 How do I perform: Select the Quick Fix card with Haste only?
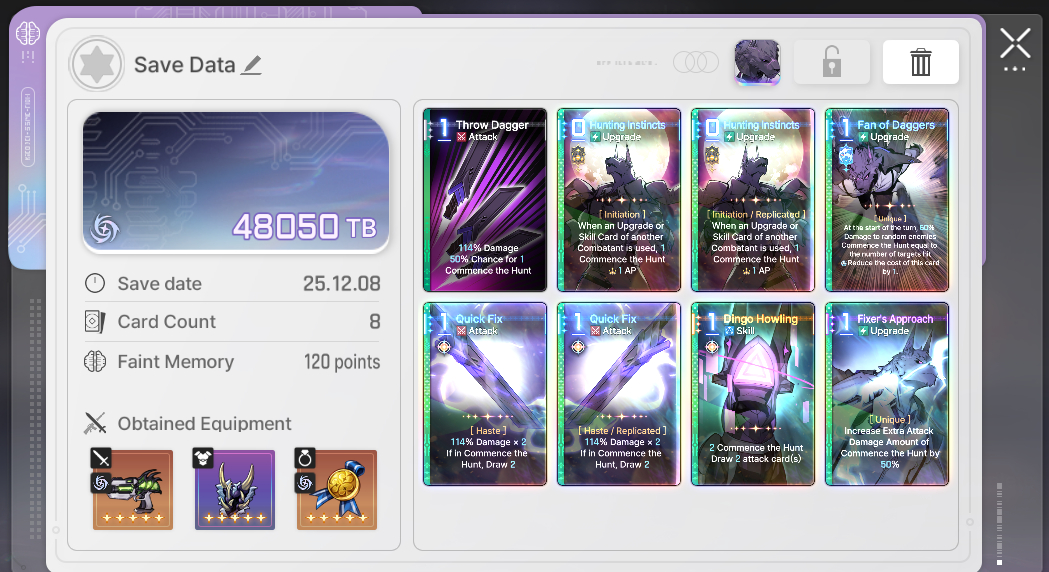(x=485, y=394)
